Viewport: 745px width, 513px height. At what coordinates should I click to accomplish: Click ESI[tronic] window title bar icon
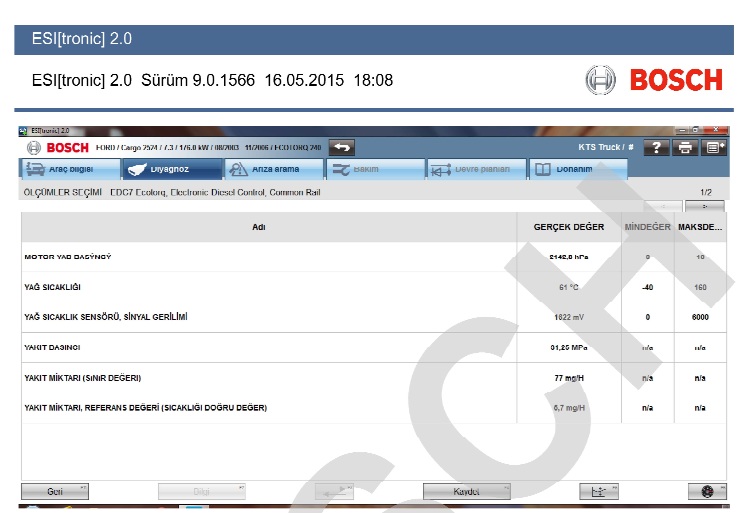coord(23,131)
